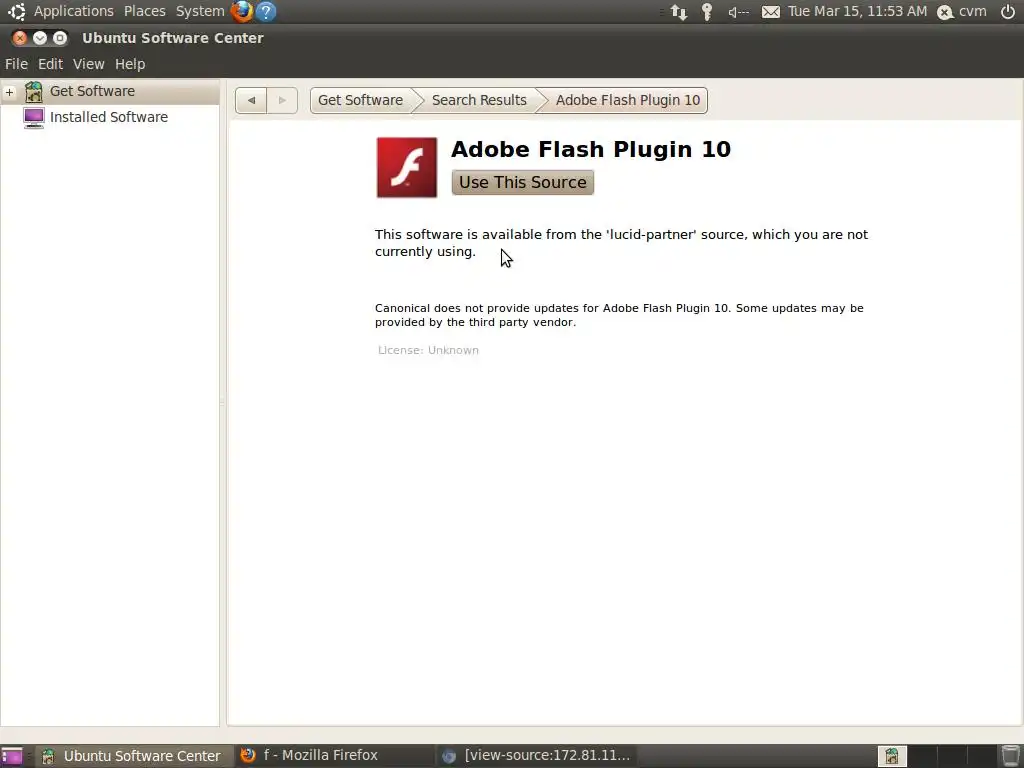Click the key icon in top panel

tap(707, 12)
